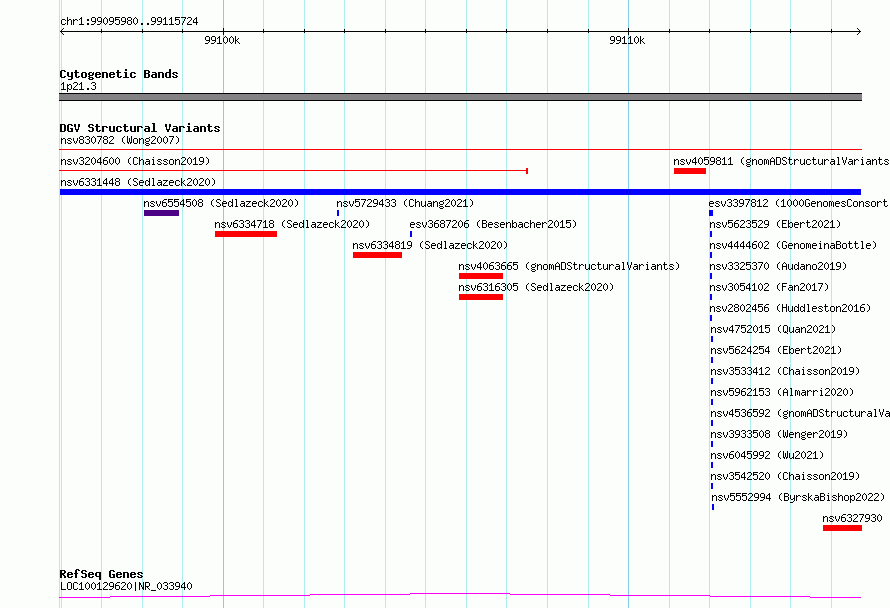Open nsv4063665 (gnomADStructuralVariants) label

click(569, 266)
